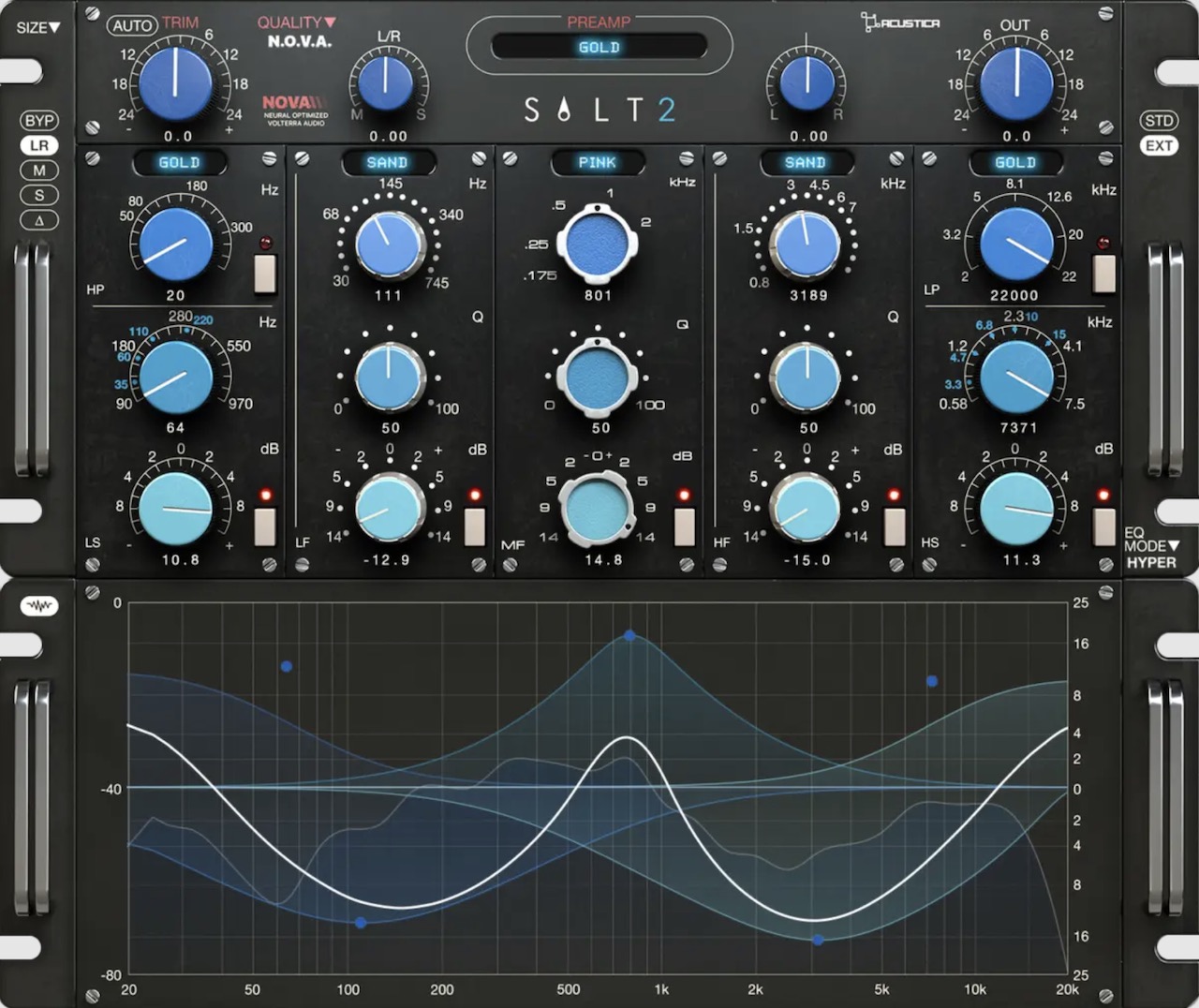
Task: Toggle the BYP bypass button
Action: [x=39, y=121]
